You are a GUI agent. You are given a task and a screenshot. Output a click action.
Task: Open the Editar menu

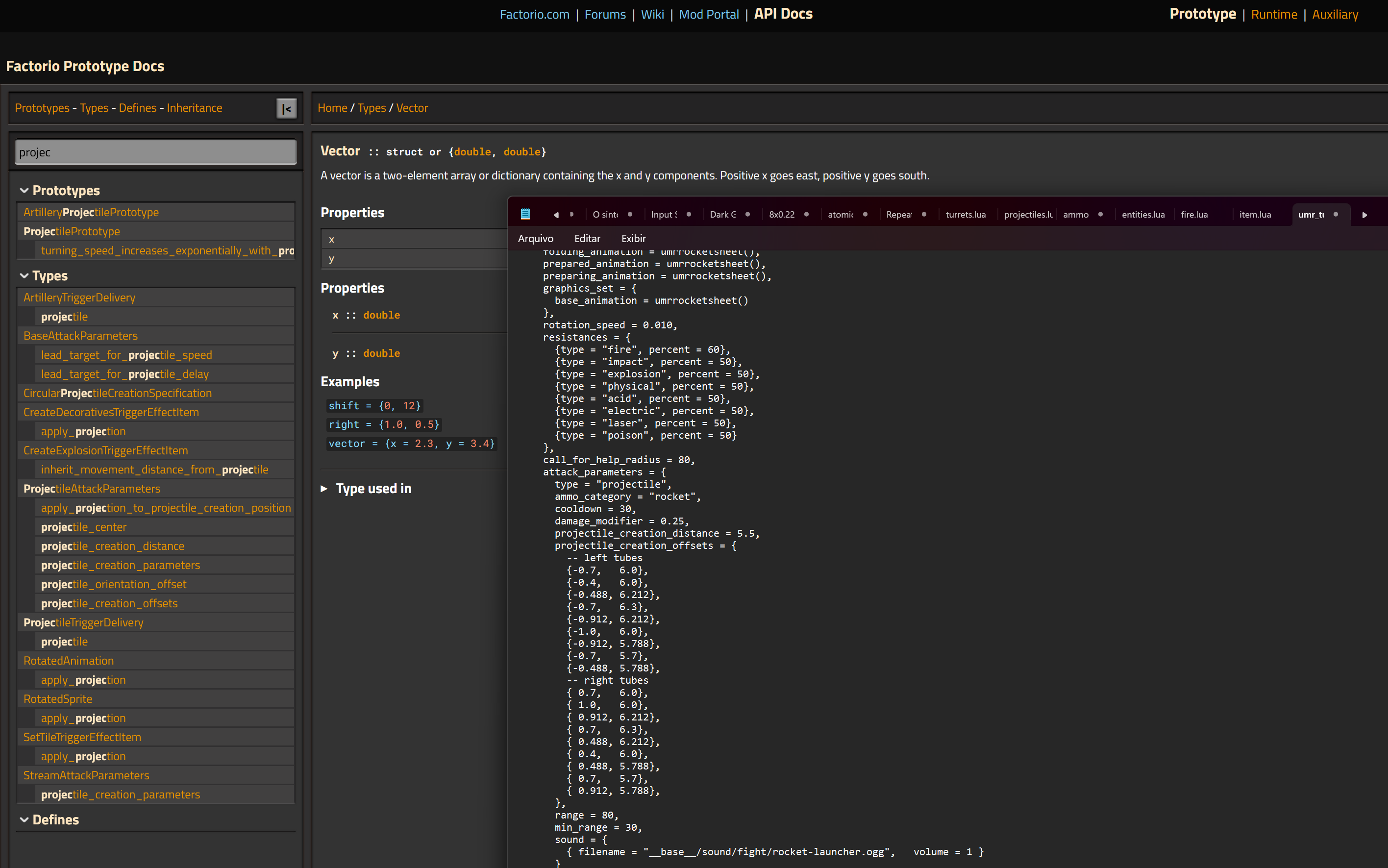[x=587, y=238]
